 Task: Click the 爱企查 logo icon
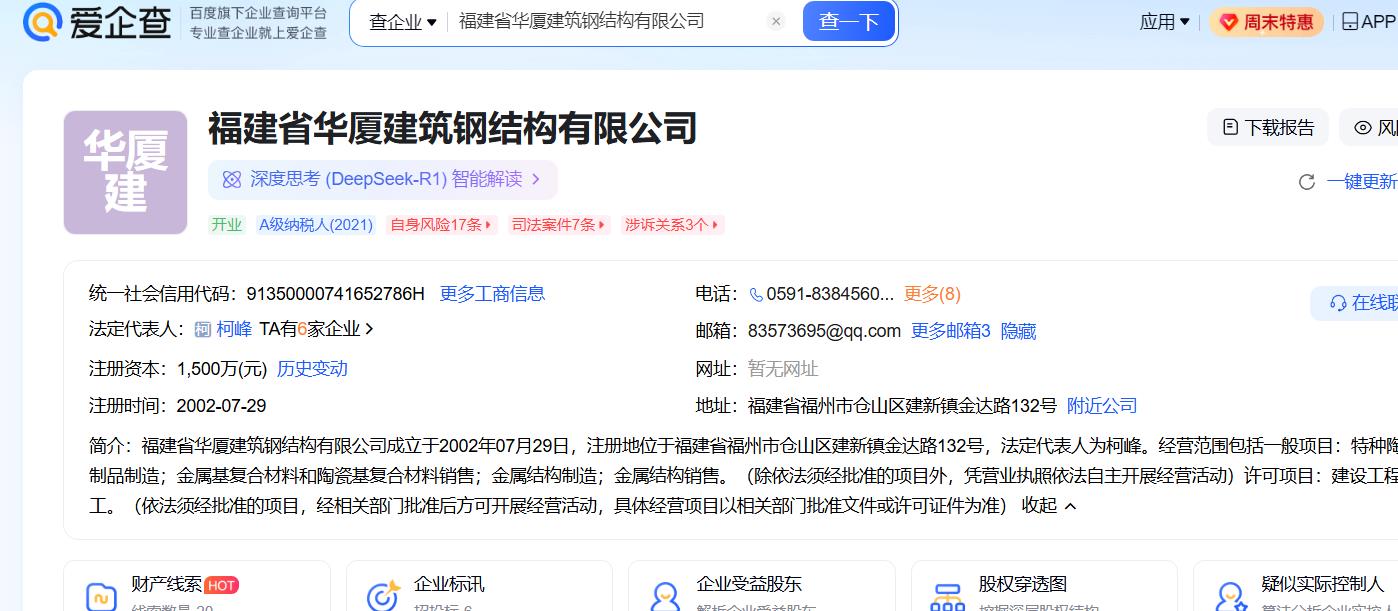tap(43, 22)
